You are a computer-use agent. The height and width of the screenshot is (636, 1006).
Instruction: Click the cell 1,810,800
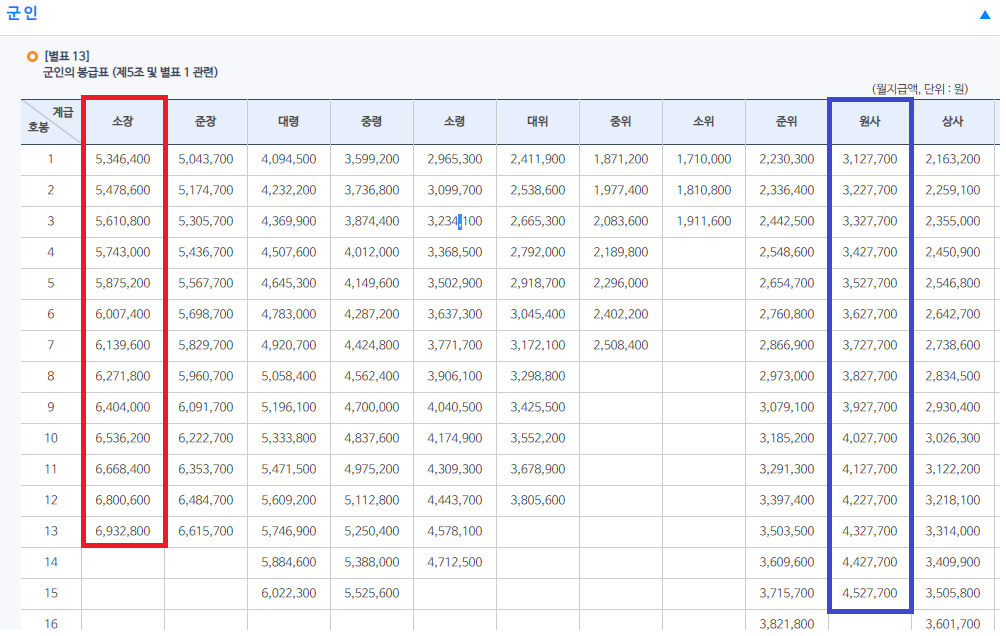tap(704, 190)
